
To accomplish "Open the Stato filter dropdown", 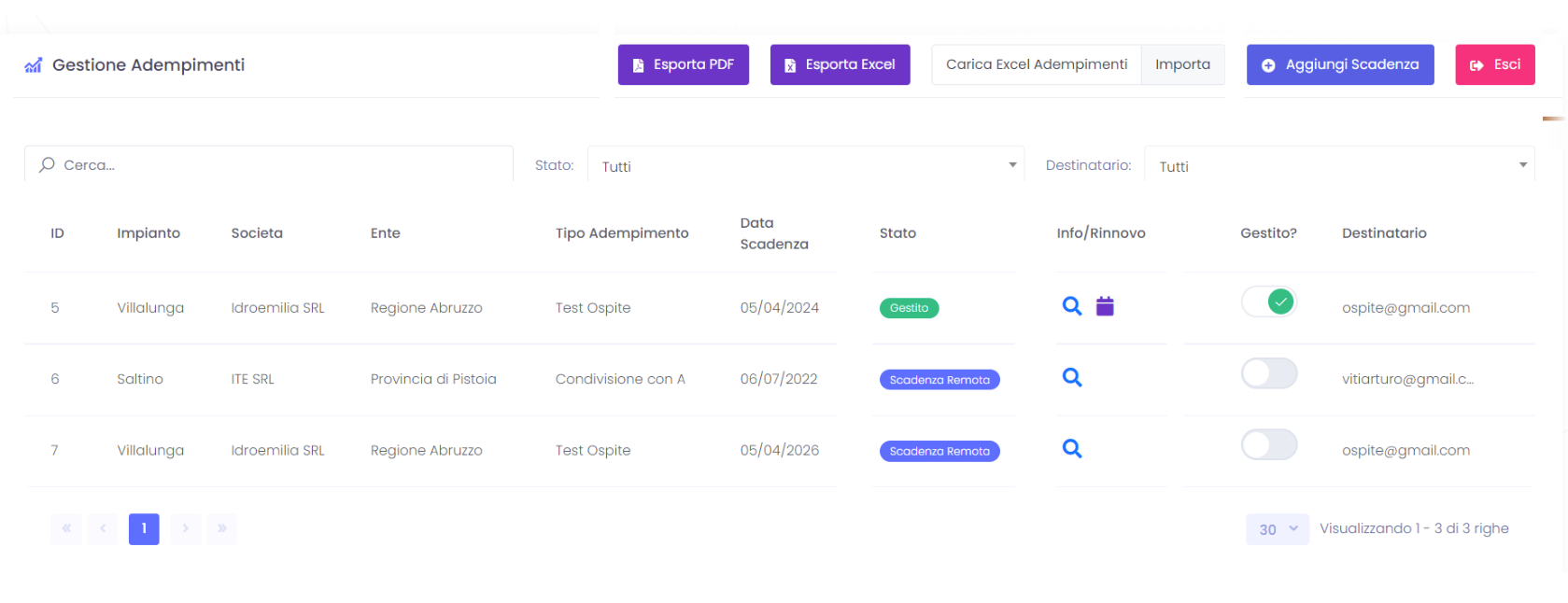I will click(x=805, y=166).
